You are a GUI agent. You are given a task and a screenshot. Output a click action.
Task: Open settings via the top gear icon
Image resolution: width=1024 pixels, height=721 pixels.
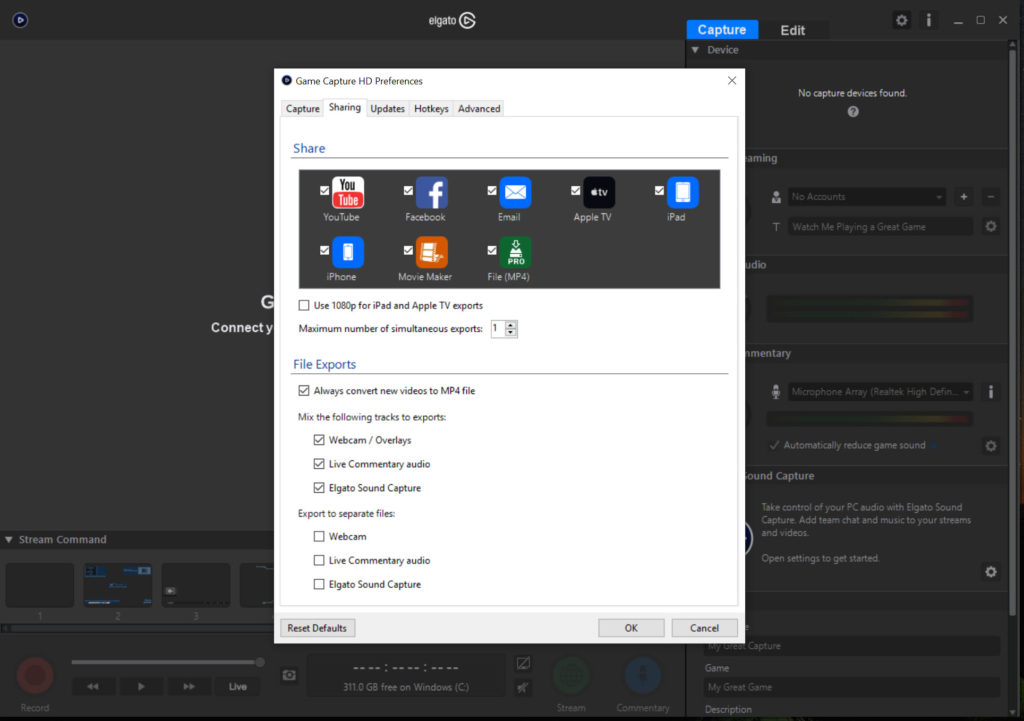(x=901, y=20)
